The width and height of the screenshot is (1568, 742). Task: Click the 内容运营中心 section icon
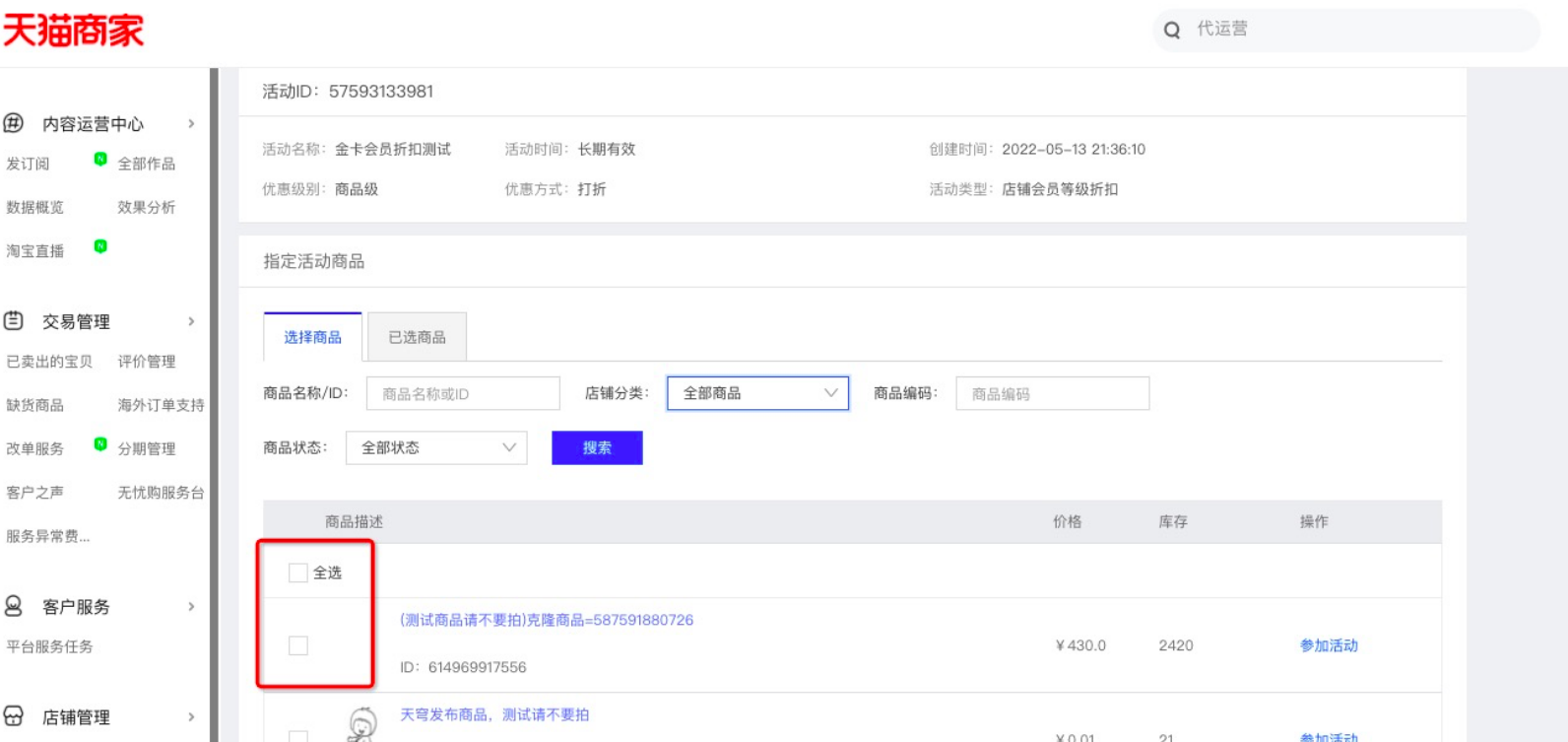click(x=14, y=123)
